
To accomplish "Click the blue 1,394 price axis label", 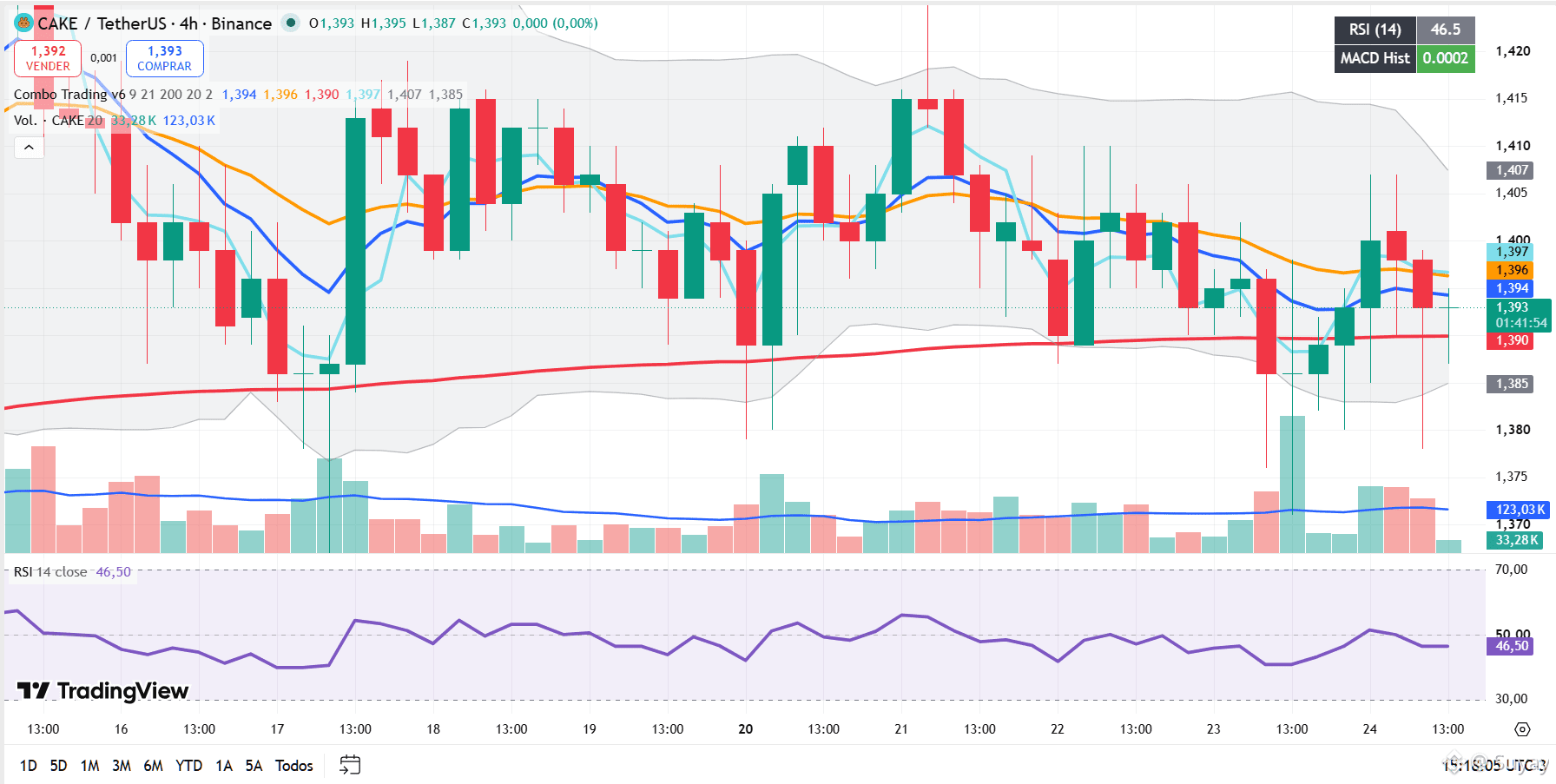I will pyautogui.click(x=1512, y=288).
